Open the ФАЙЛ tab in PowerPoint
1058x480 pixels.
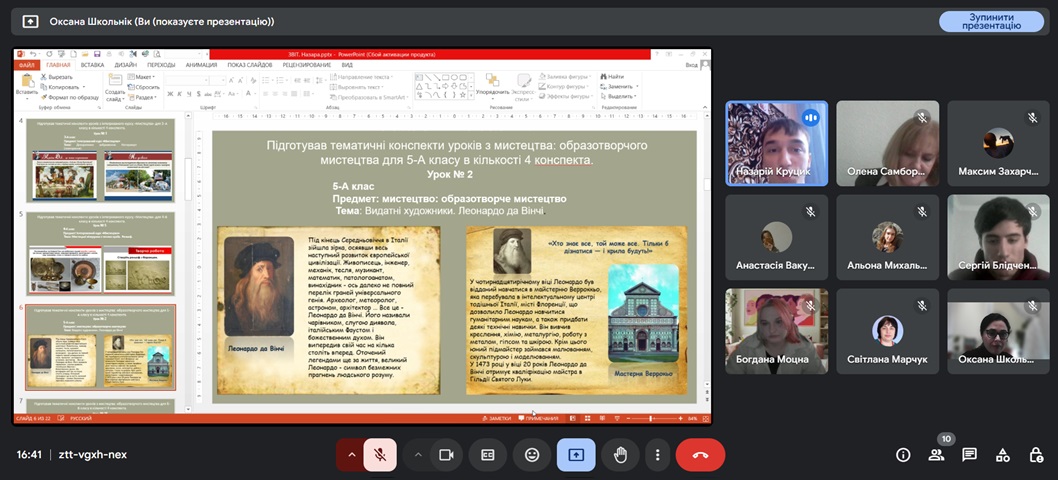(27, 65)
